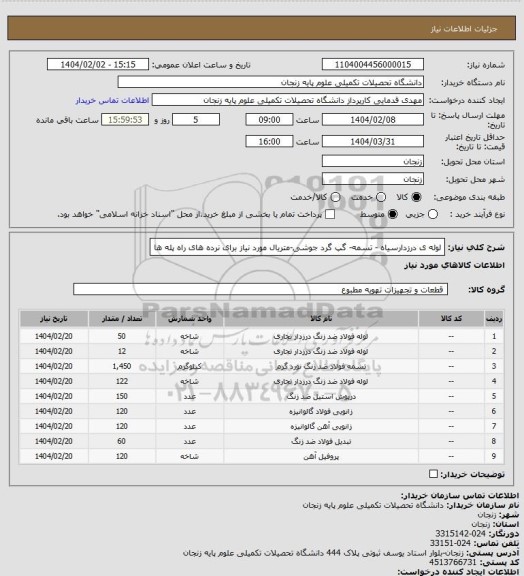The height and width of the screenshot is (576, 524).
Task: Click the request creator name field
Action: click(288, 100)
